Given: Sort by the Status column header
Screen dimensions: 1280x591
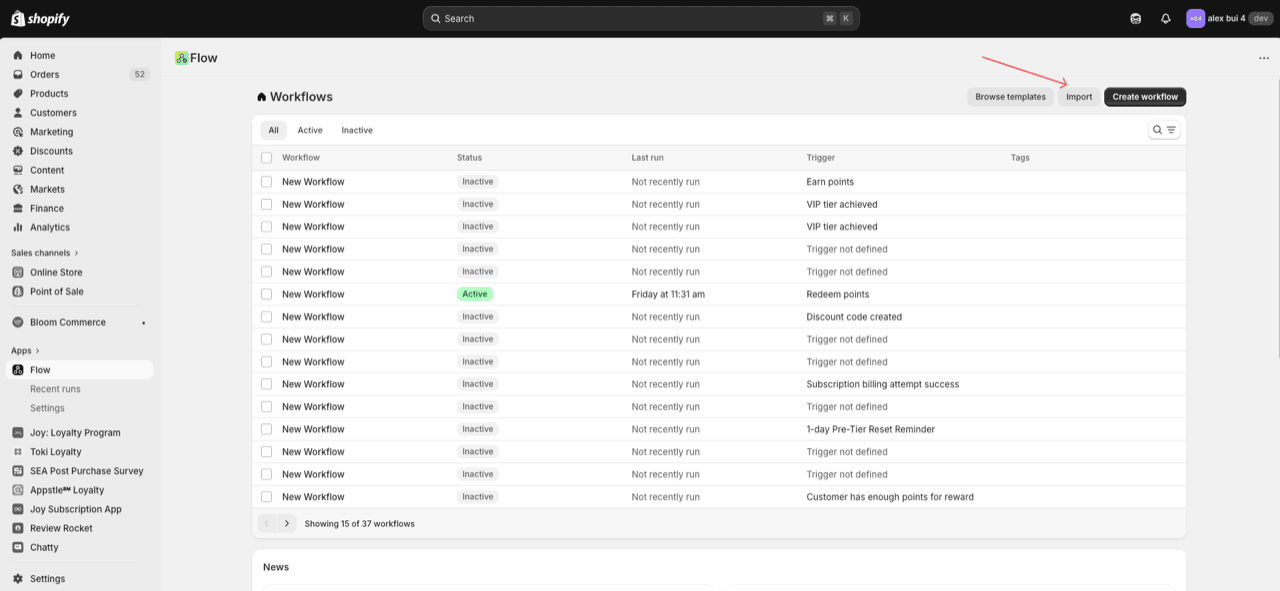Looking at the screenshot, I should (x=469, y=158).
